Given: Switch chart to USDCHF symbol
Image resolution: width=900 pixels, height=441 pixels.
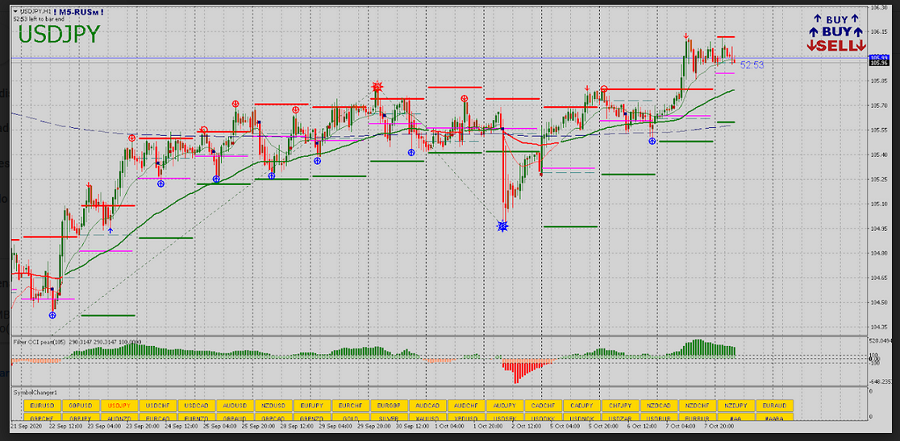Looking at the screenshot, I should coord(156,407).
